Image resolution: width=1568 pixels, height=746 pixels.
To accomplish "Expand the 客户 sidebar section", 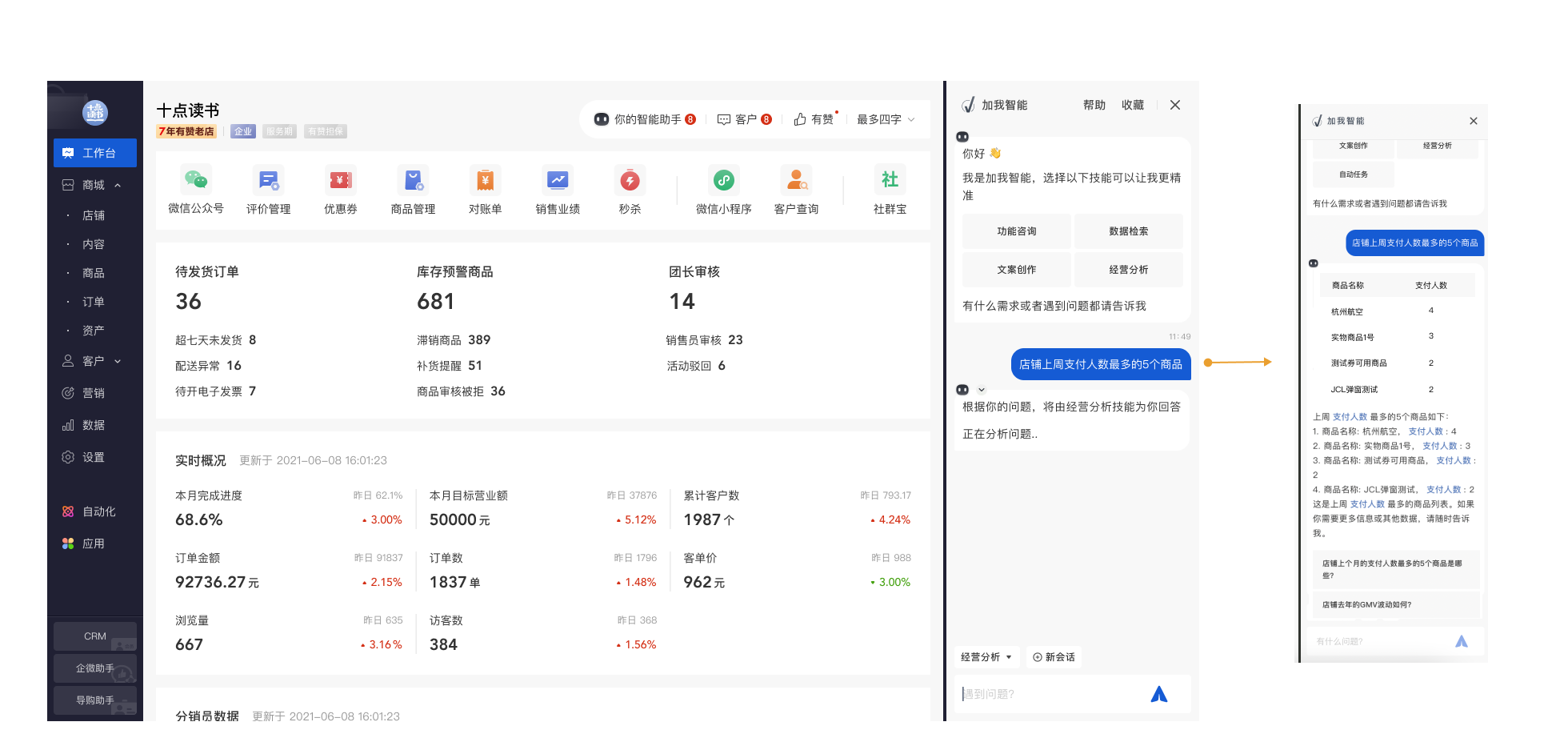I will pyautogui.click(x=118, y=362).
